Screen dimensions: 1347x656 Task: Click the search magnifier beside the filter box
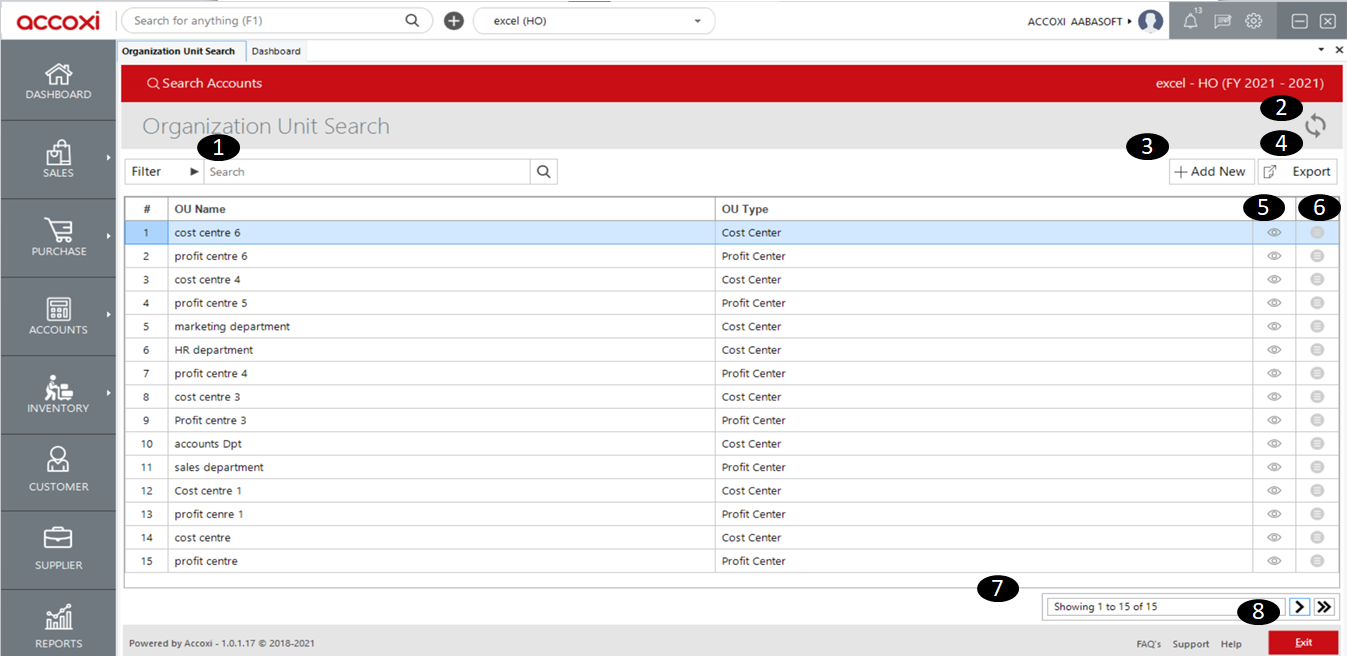(x=543, y=171)
